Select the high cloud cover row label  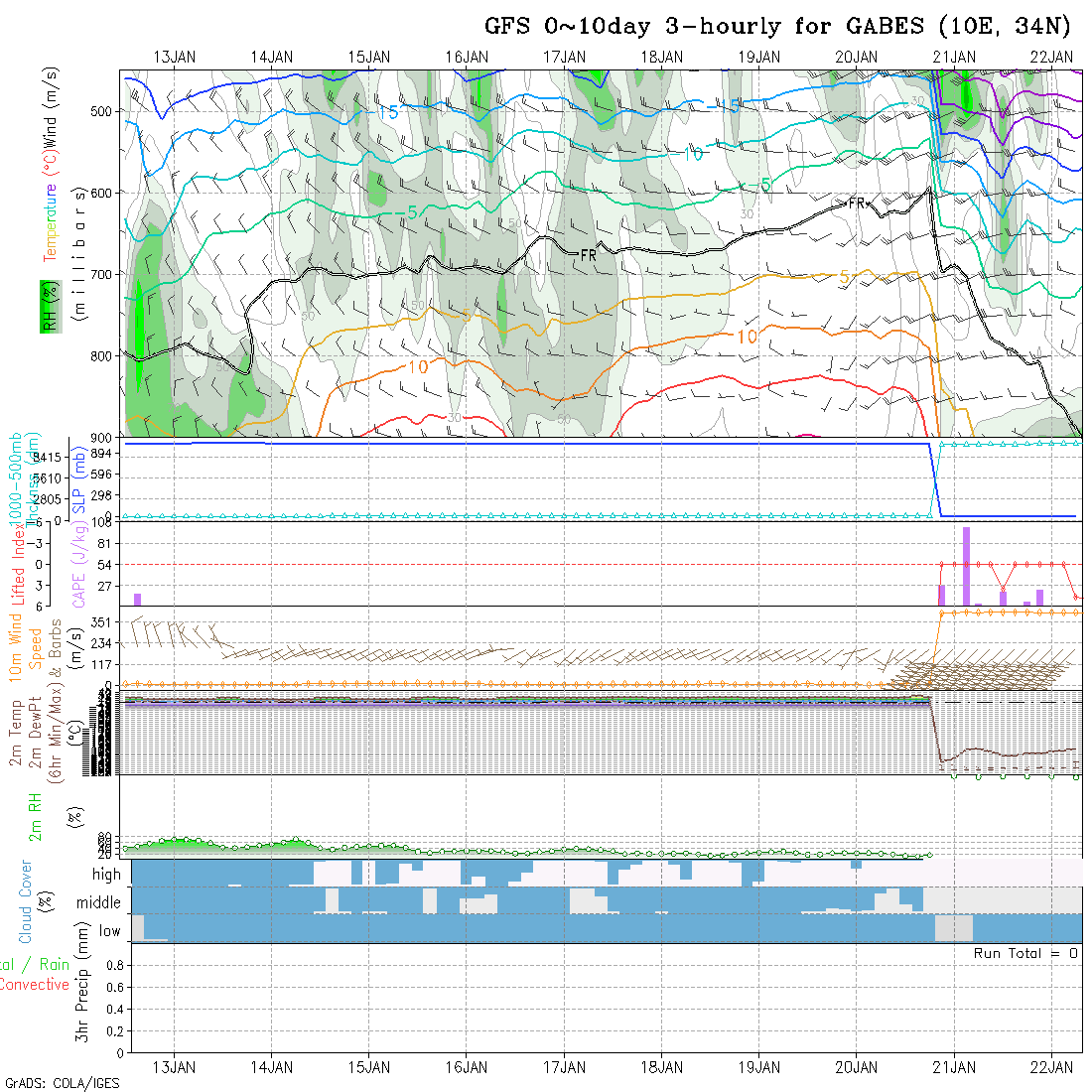[105, 875]
